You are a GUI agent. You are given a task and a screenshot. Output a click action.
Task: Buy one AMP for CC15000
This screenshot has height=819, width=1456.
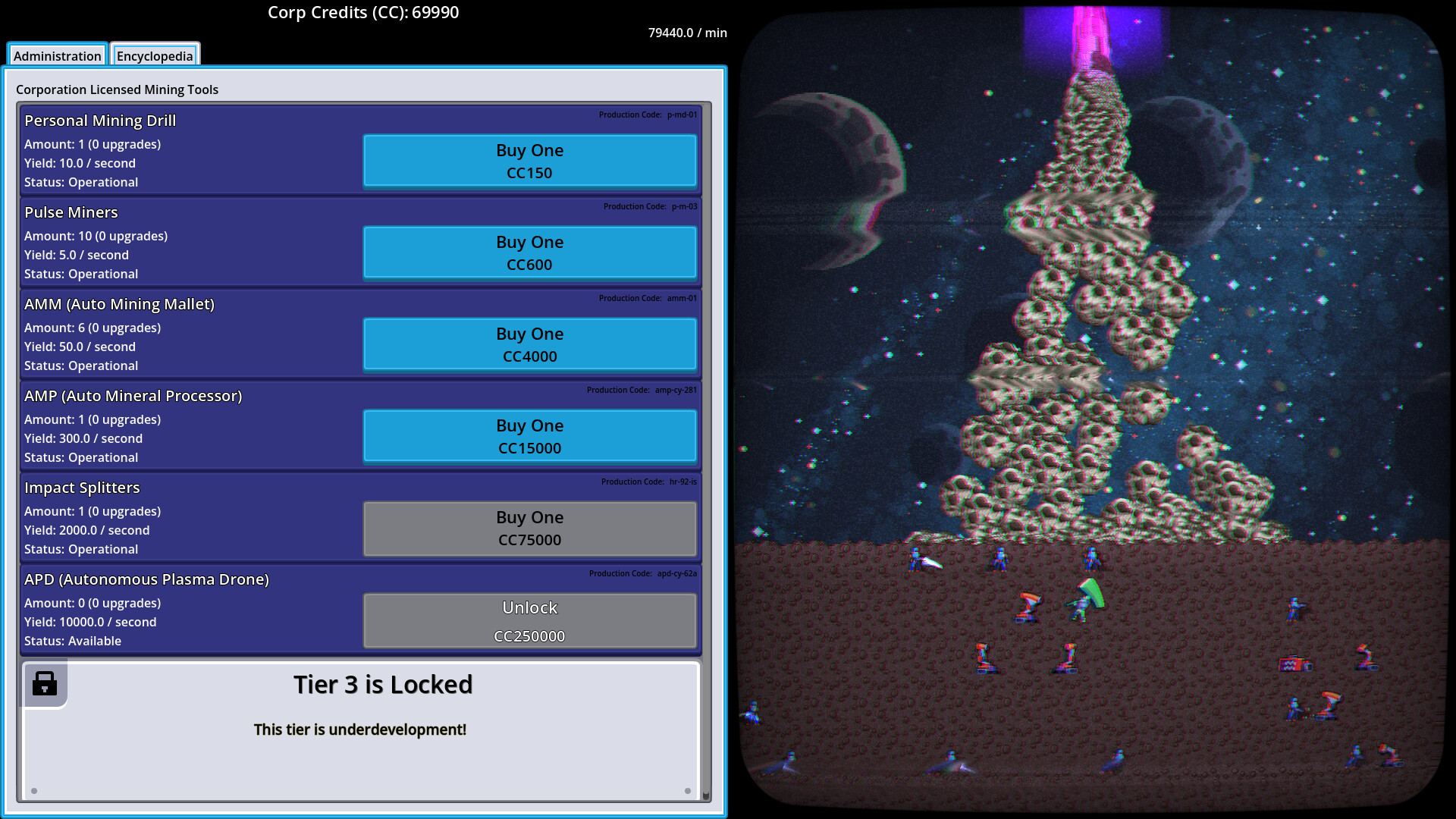click(529, 436)
